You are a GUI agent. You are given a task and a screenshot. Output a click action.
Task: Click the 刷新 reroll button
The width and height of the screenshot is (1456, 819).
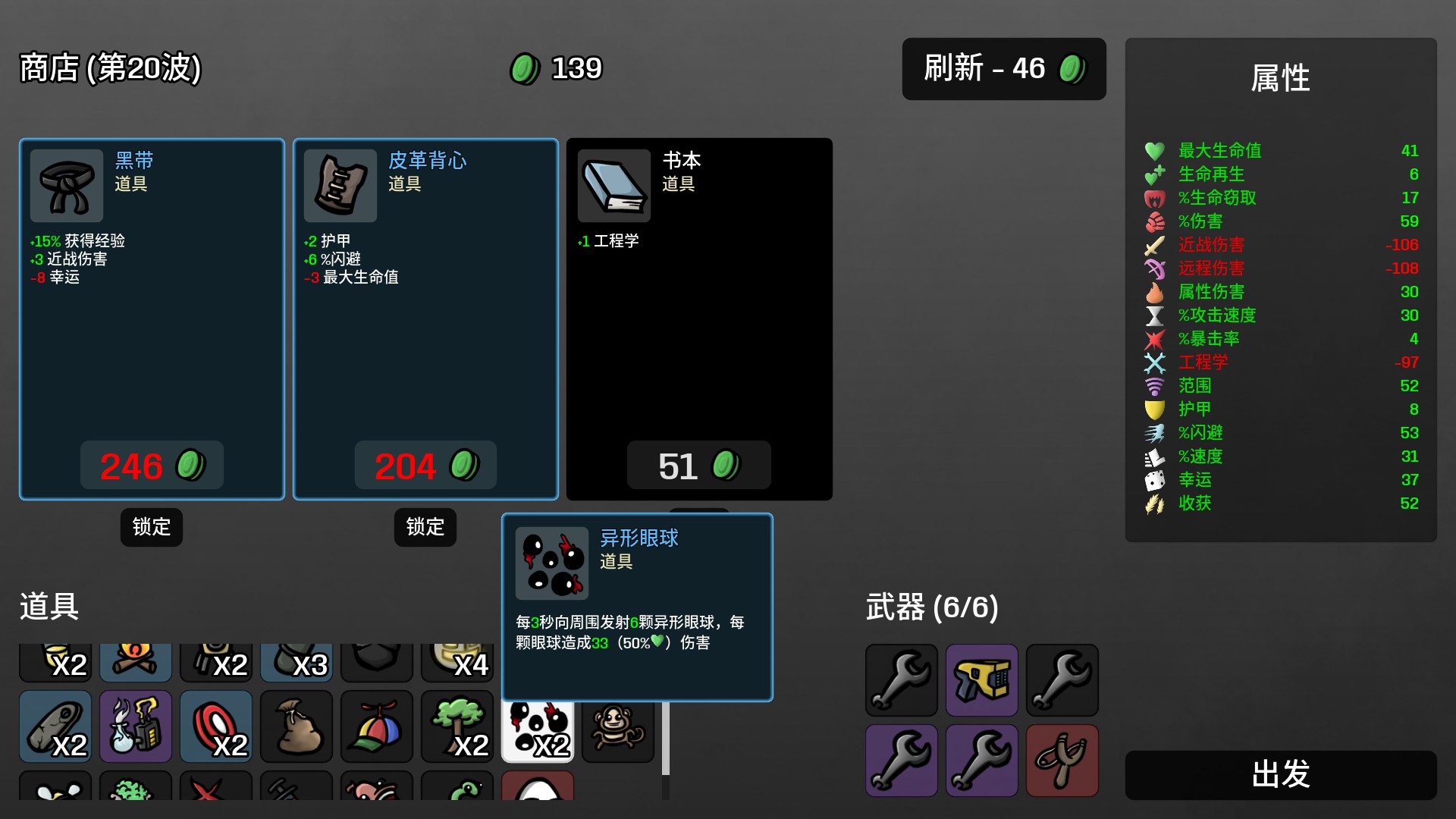tap(1004, 69)
